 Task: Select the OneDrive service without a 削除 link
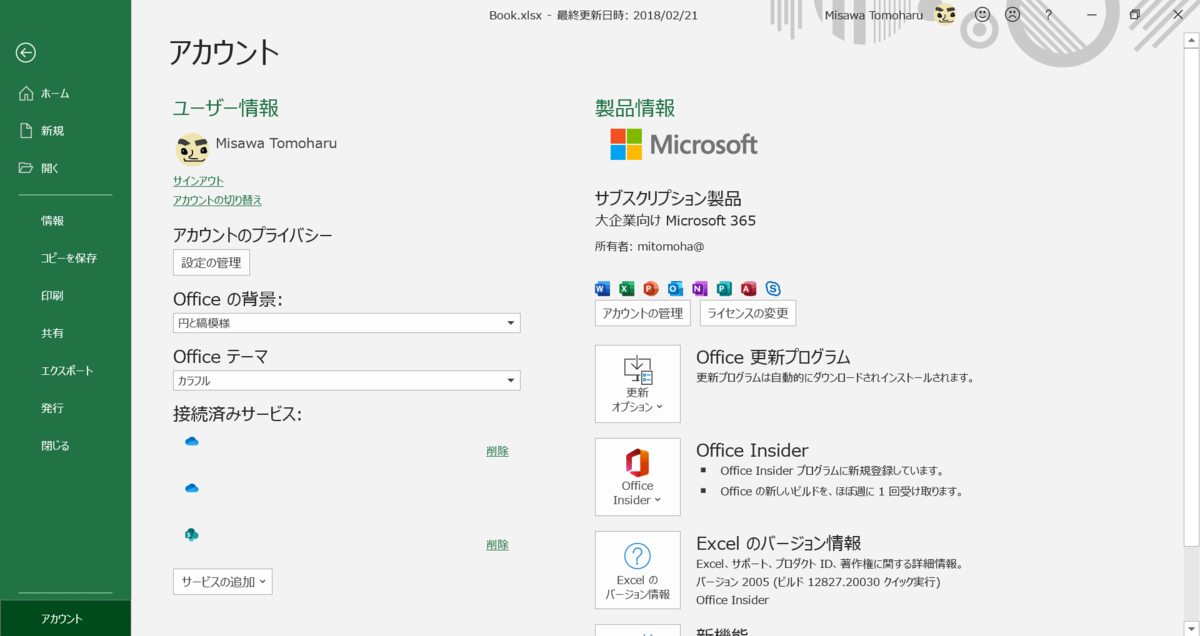click(x=192, y=488)
